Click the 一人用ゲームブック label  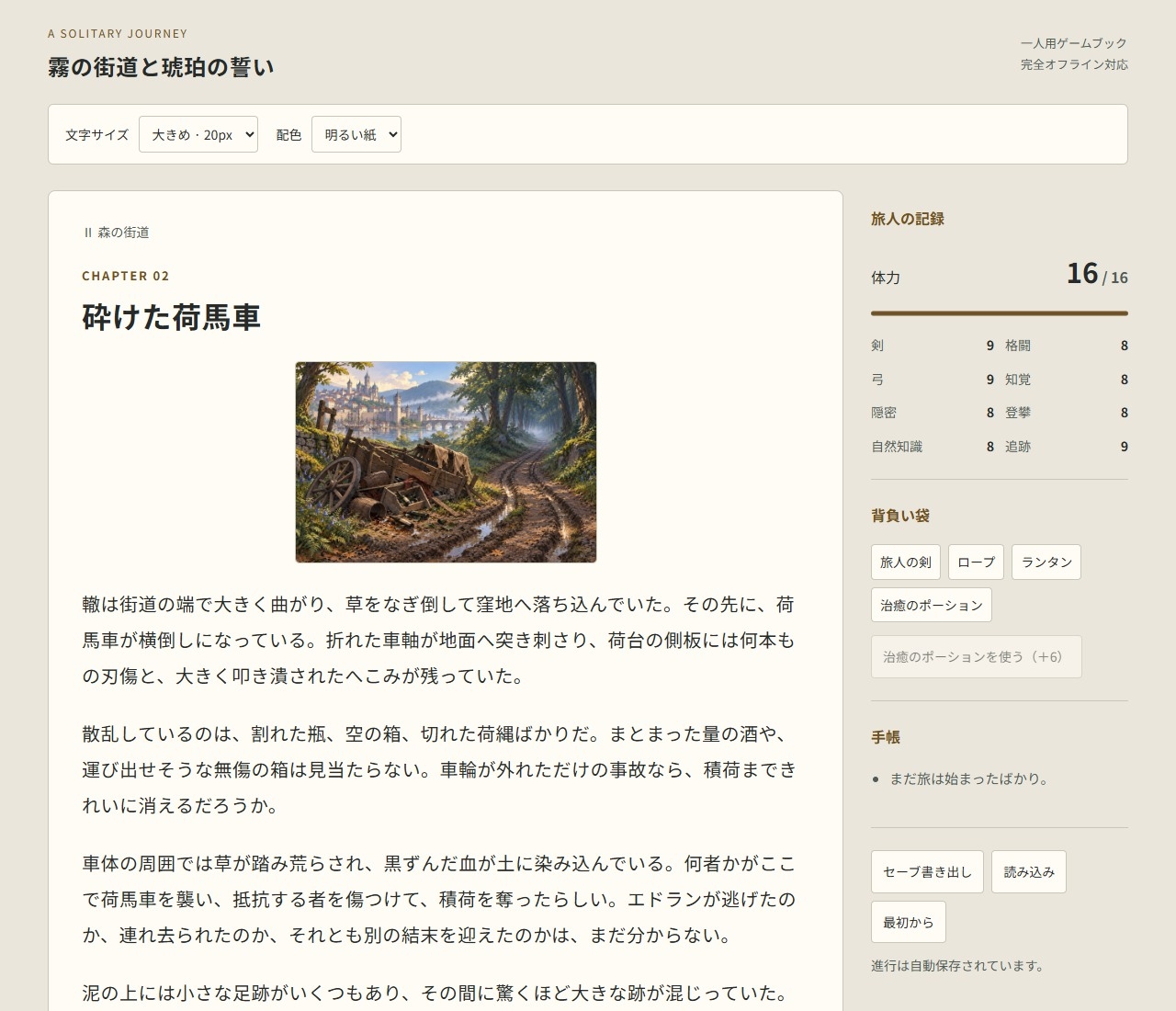[1074, 43]
